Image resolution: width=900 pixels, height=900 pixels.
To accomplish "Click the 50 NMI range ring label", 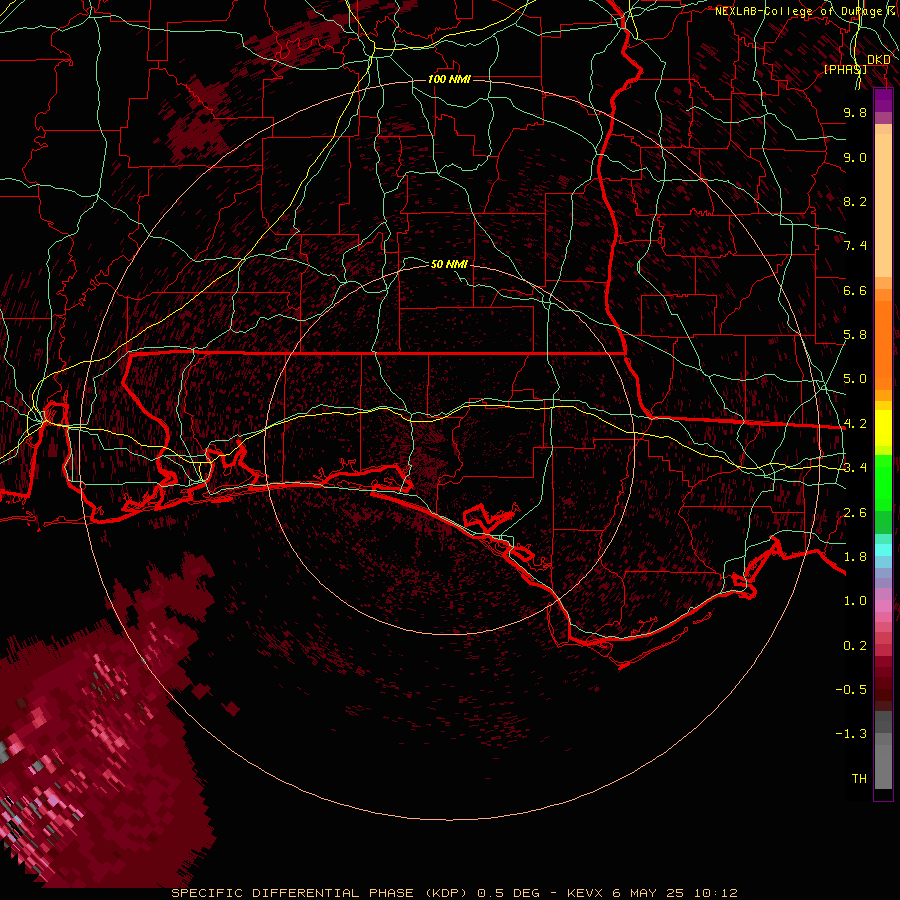I will (449, 264).
